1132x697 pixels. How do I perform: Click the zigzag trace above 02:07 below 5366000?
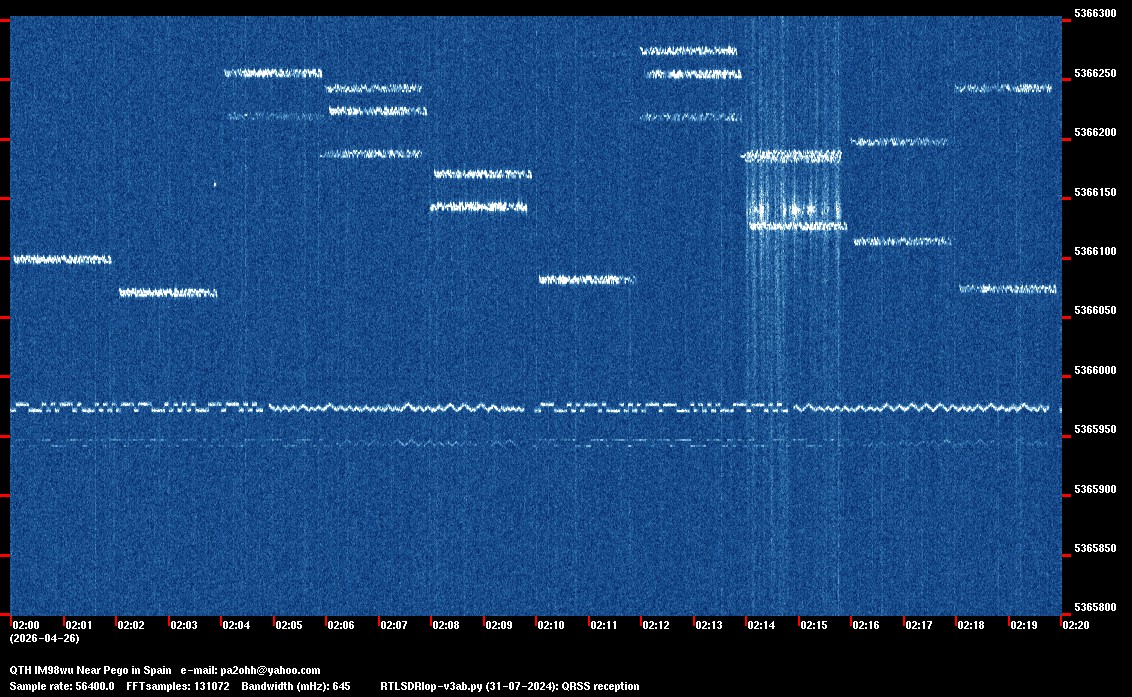click(400, 408)
